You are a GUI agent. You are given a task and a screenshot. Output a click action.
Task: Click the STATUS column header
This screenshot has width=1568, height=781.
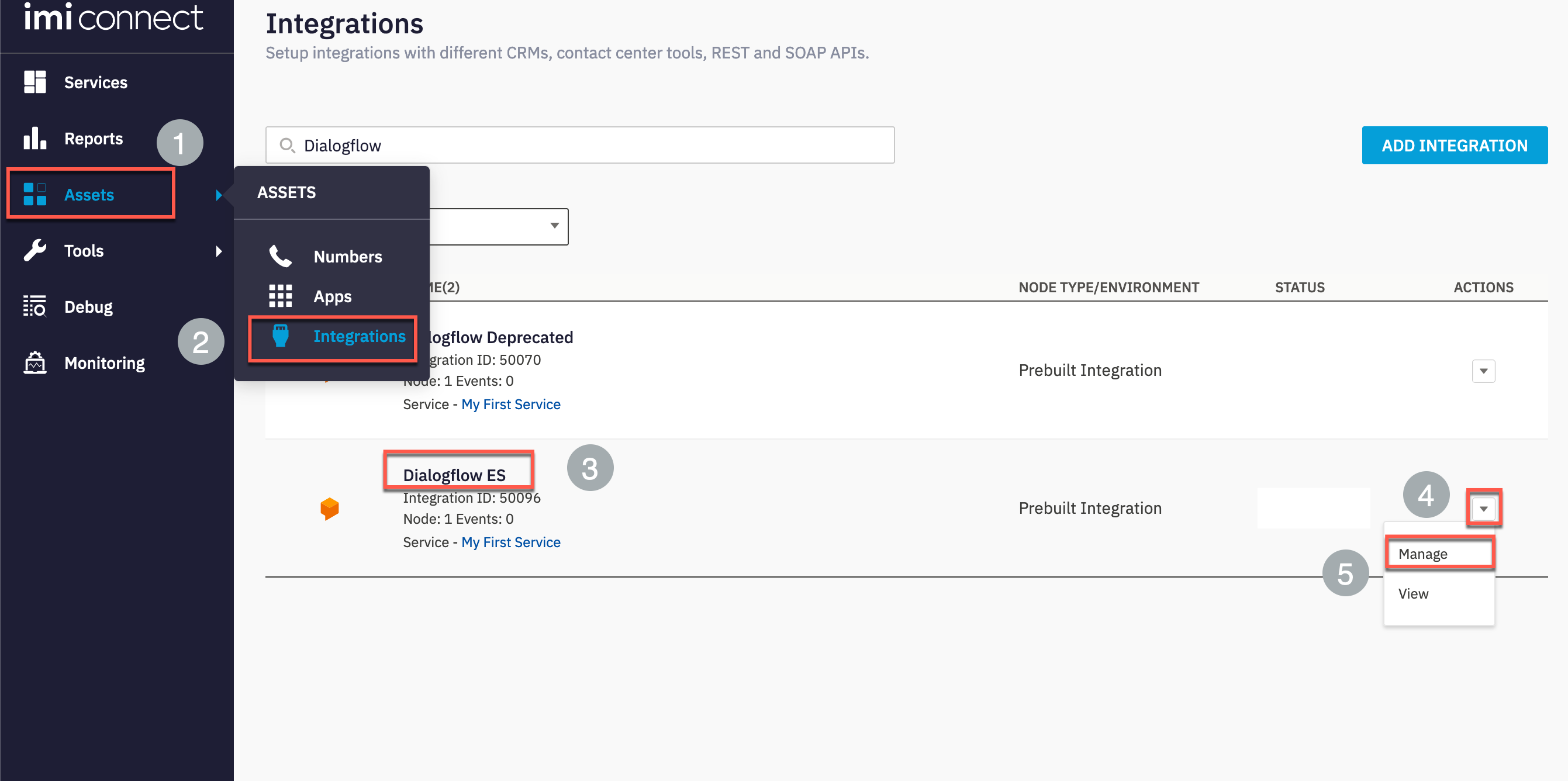tap(1300, 287)
